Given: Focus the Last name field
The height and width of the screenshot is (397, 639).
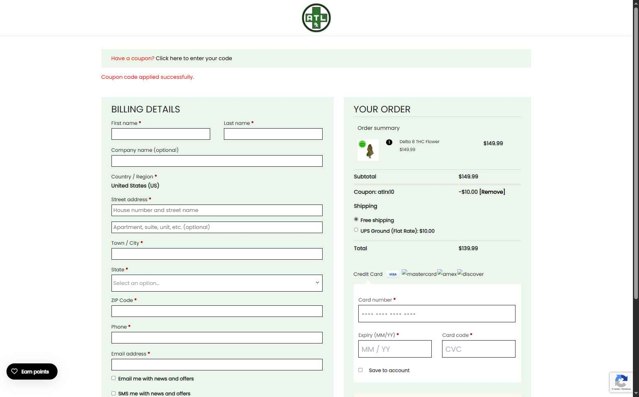Looking at the screenshot, I should [273, 134].
